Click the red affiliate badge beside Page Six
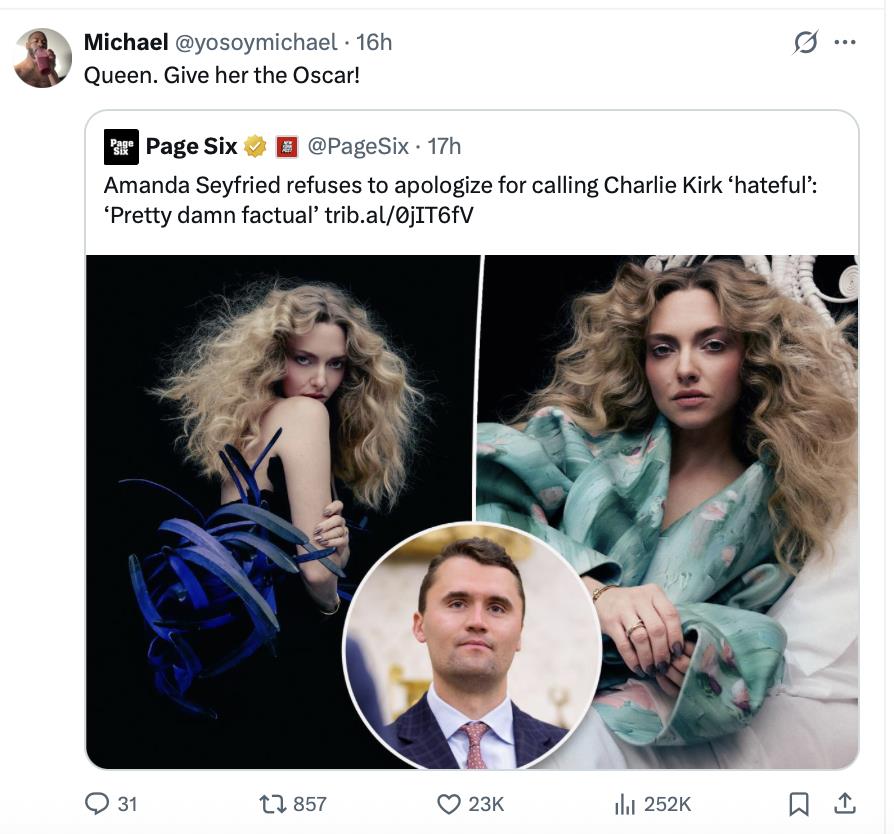This screenshot has width=894, height=834. 284,147
